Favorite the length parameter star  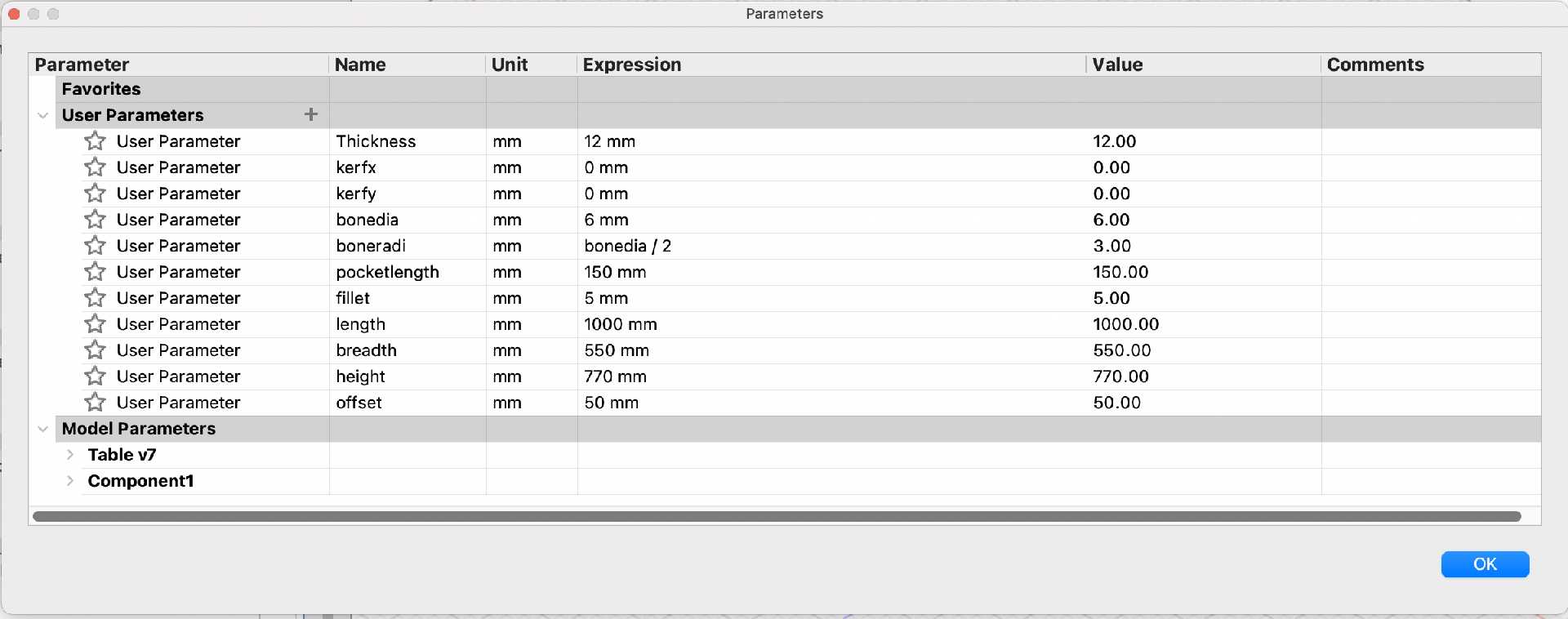pos(95,324)
